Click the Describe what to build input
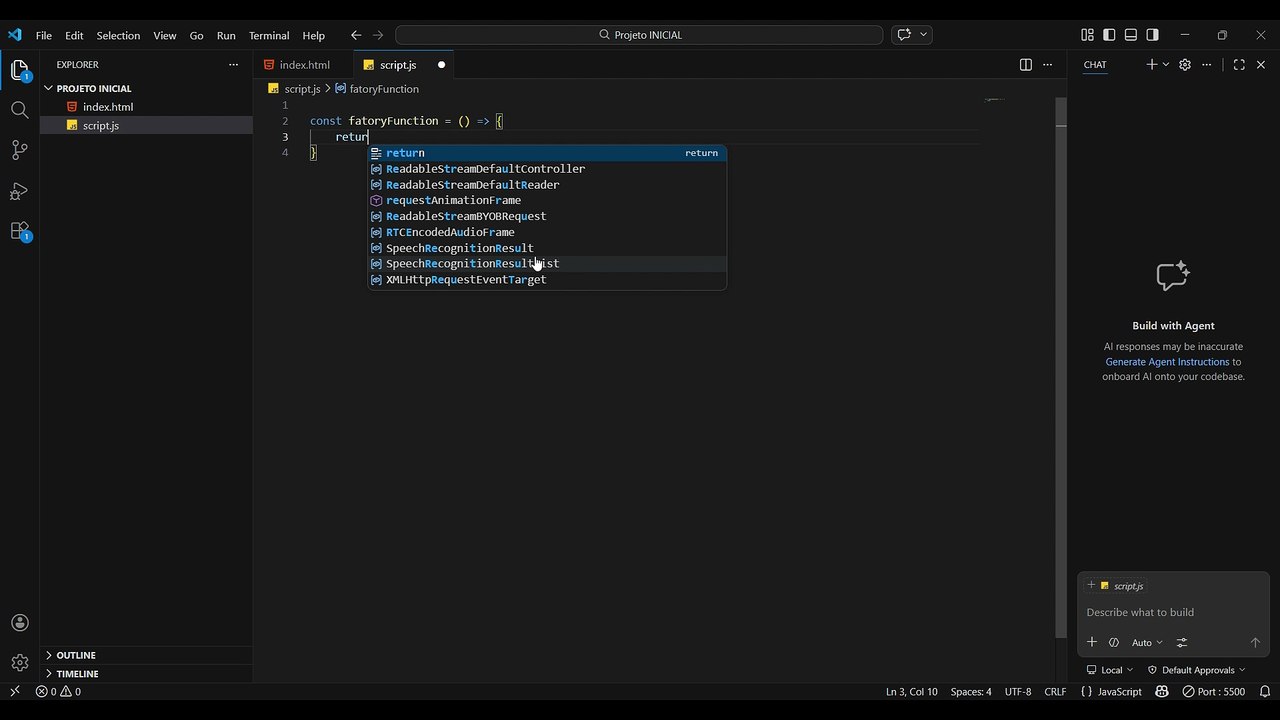The height and width of the screenshot is (720, 1280). [x=1173, y=612]
